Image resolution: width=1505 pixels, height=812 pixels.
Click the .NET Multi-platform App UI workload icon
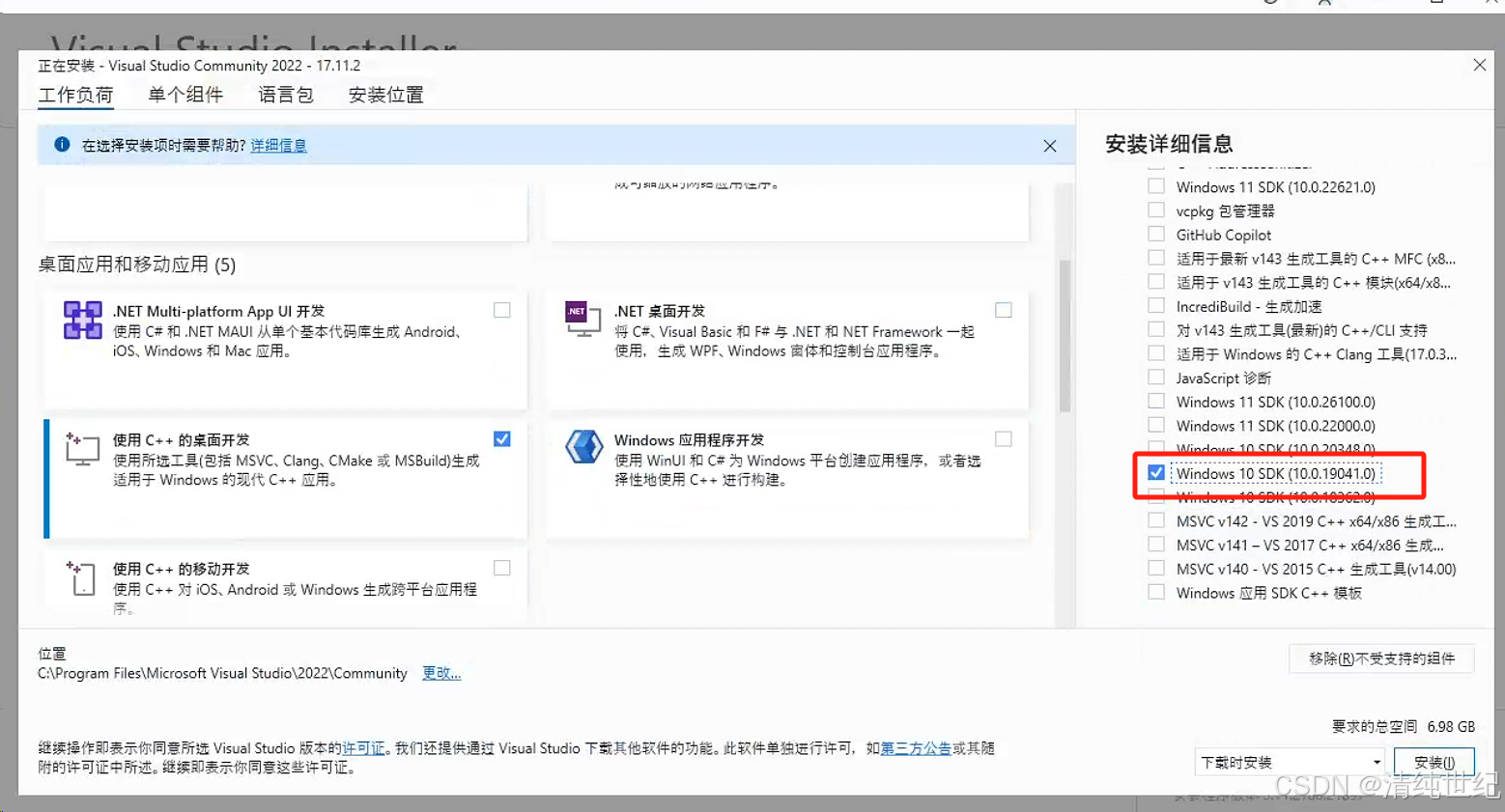(x=82, y=320)
